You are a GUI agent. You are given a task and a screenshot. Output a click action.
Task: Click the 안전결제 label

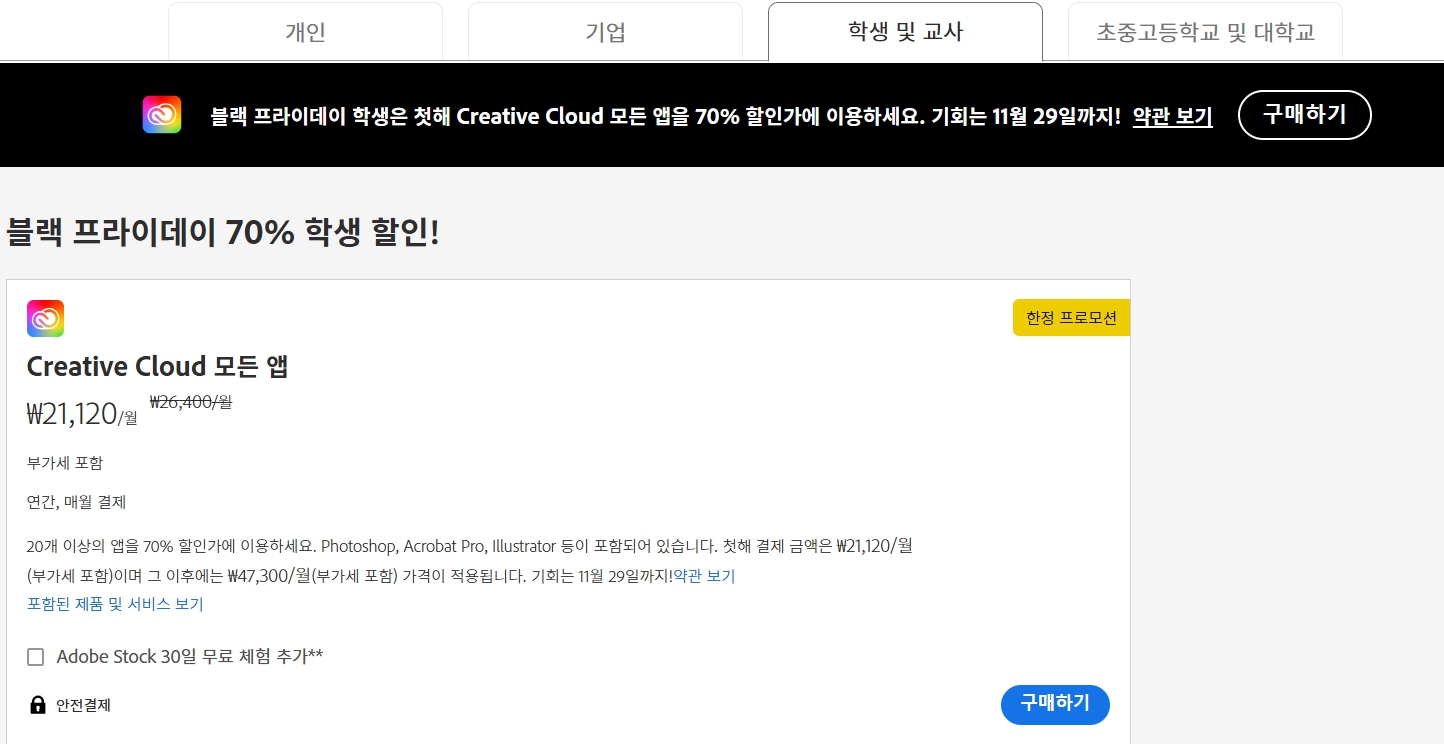pyautogui.click(x=83, y=705)
